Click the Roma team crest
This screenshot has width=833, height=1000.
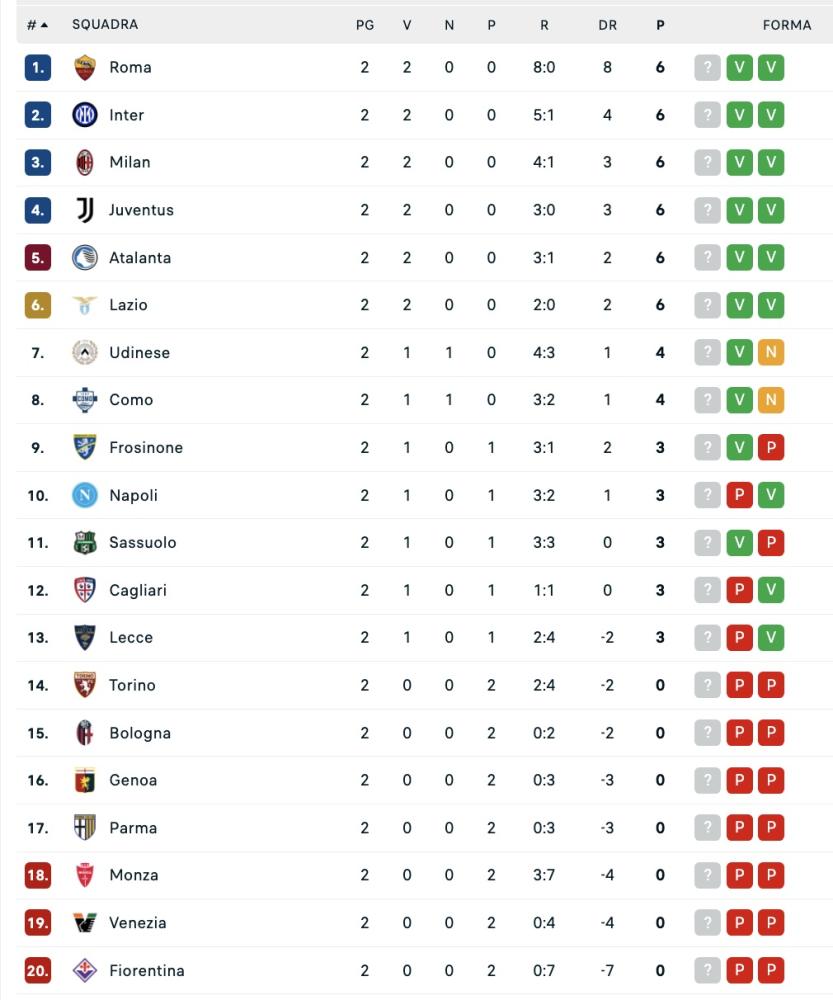pyautogui.click(x=85, y=68)
